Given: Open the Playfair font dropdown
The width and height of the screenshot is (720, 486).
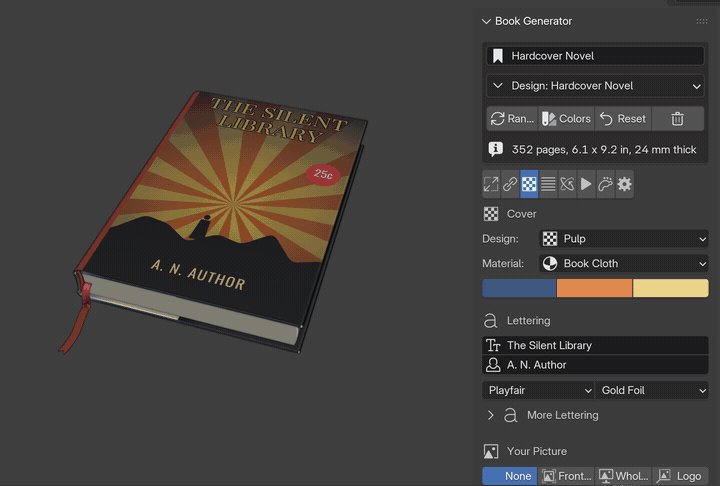Looking at the screenshot, I should [538, 390].
